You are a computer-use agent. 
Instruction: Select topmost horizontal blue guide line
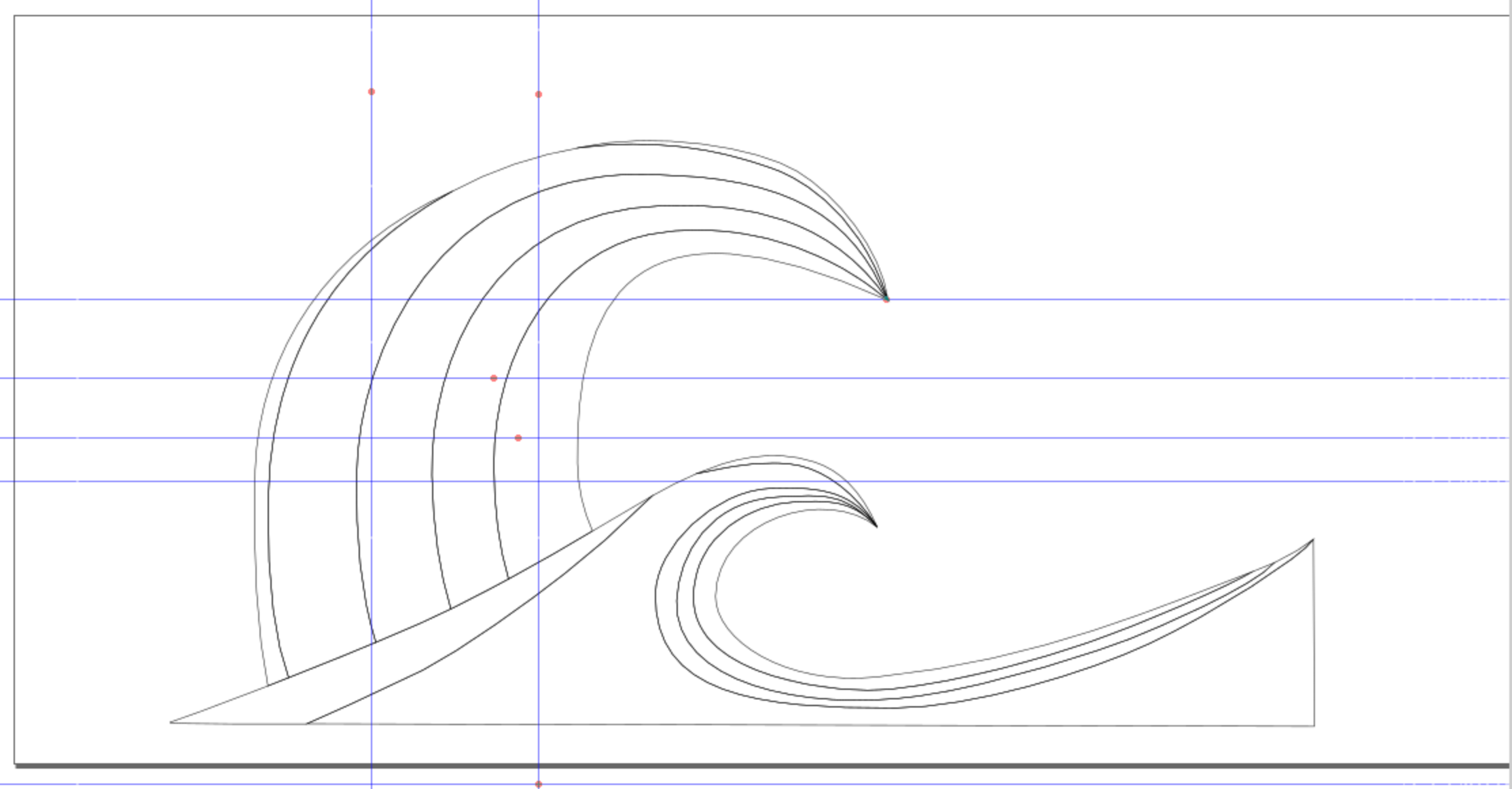1155,299
